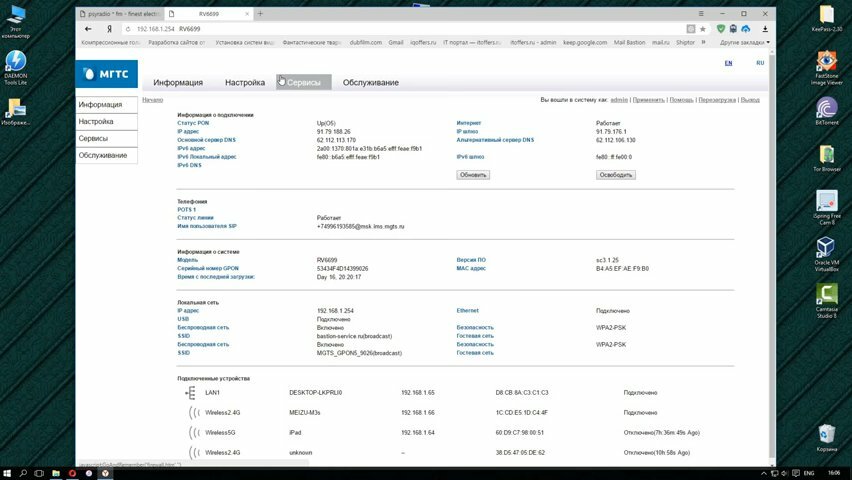The image size is (852, 480).
Task: Click the DESKTOP-LKPRLI0 device name
Action: tap(316, 392)
